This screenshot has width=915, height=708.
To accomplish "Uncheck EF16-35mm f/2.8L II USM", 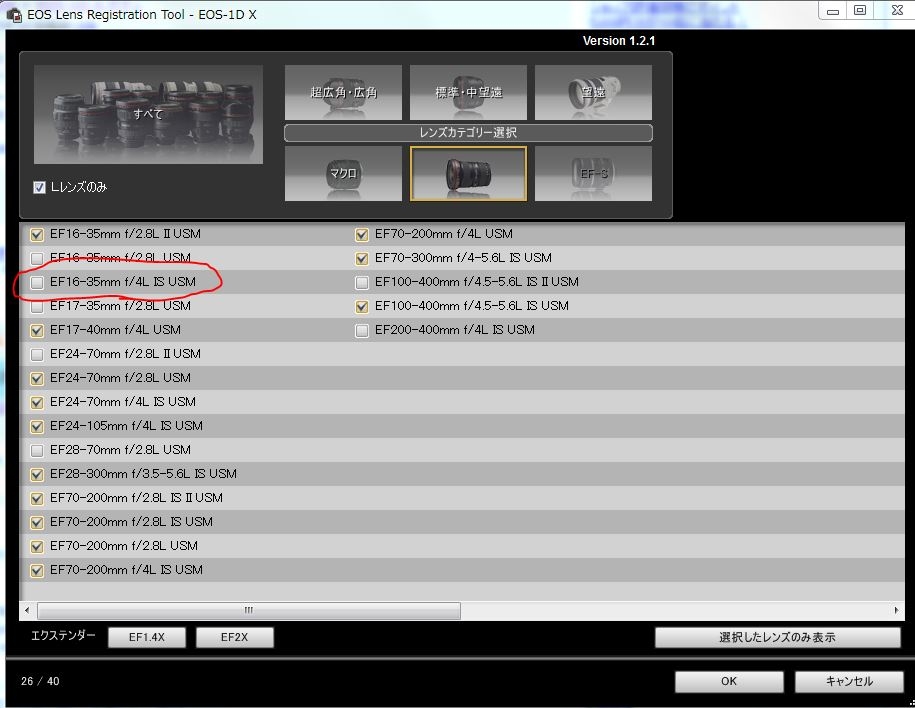I will (x=37, y=235).
